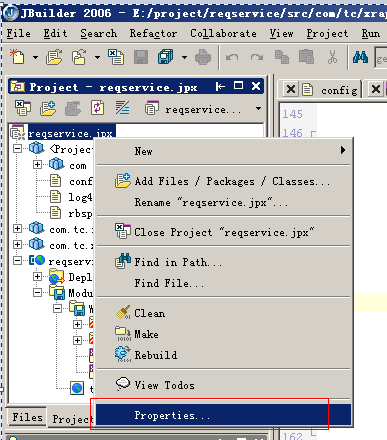
Task: Click the Redo toolbar icon
Action: click(x=257, y=57)
